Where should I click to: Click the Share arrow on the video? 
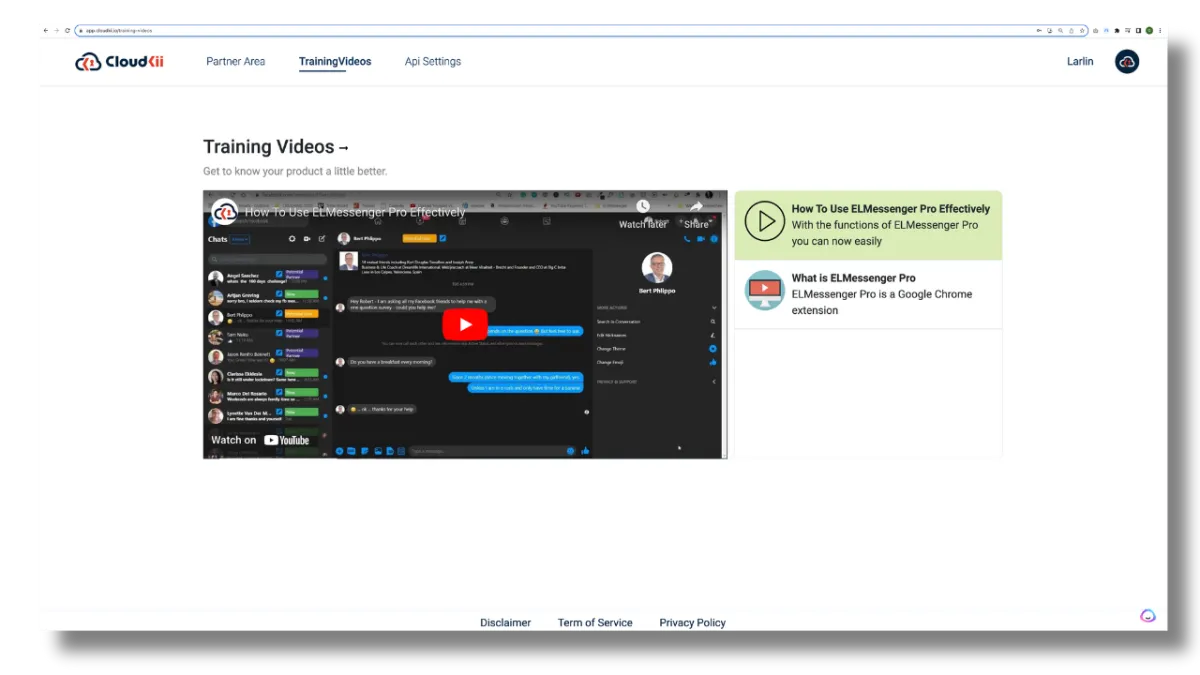point(696,207)
